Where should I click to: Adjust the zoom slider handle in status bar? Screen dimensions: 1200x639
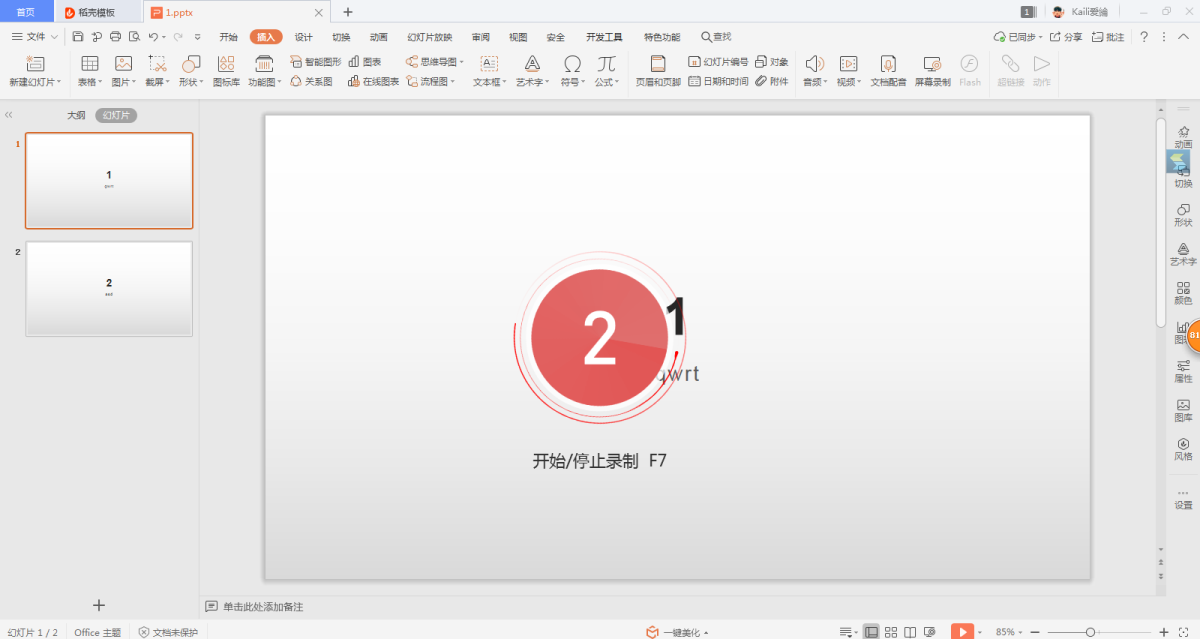point(1090,632)
